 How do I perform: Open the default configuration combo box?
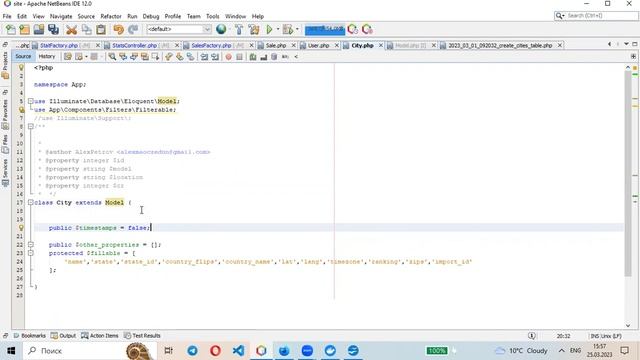coord(179,29)
